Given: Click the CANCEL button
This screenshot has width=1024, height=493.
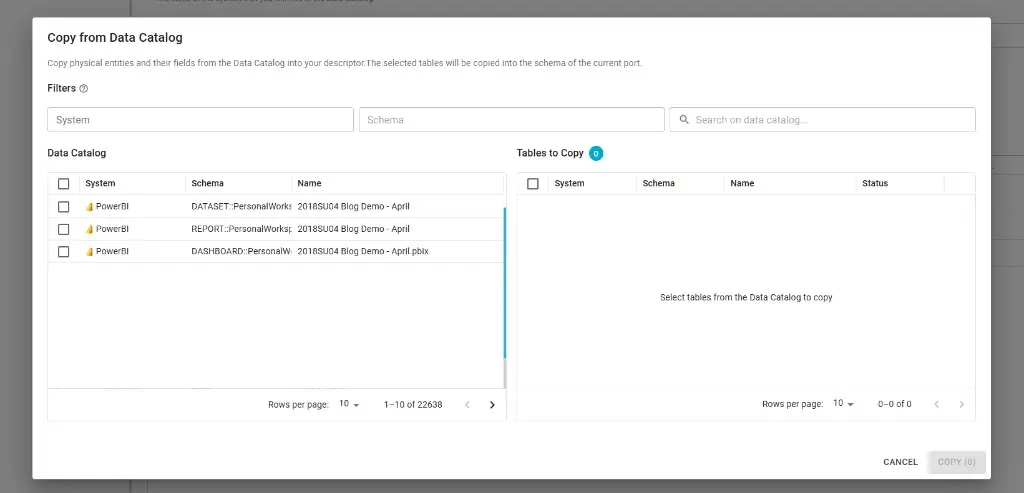Looking at the screenshot, I should pyautogui.click(x=901, y=462).
